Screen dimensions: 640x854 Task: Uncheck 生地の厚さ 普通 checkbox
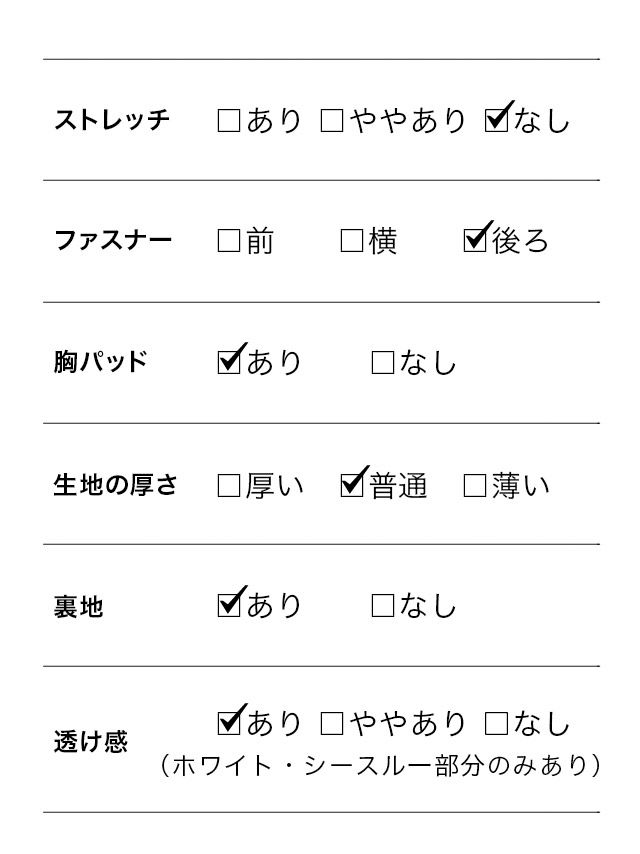pyautogui.click(x=352, y=486)
